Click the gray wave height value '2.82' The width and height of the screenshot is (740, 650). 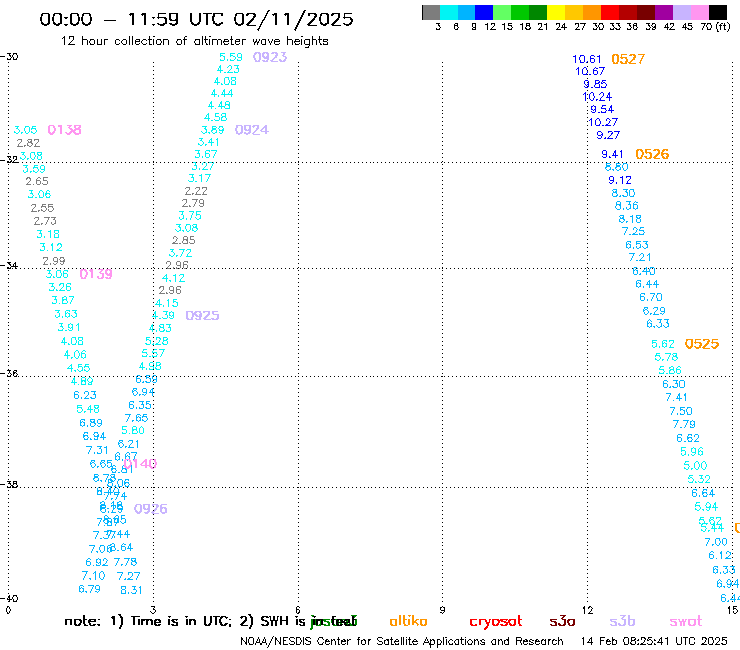(28, 143)
